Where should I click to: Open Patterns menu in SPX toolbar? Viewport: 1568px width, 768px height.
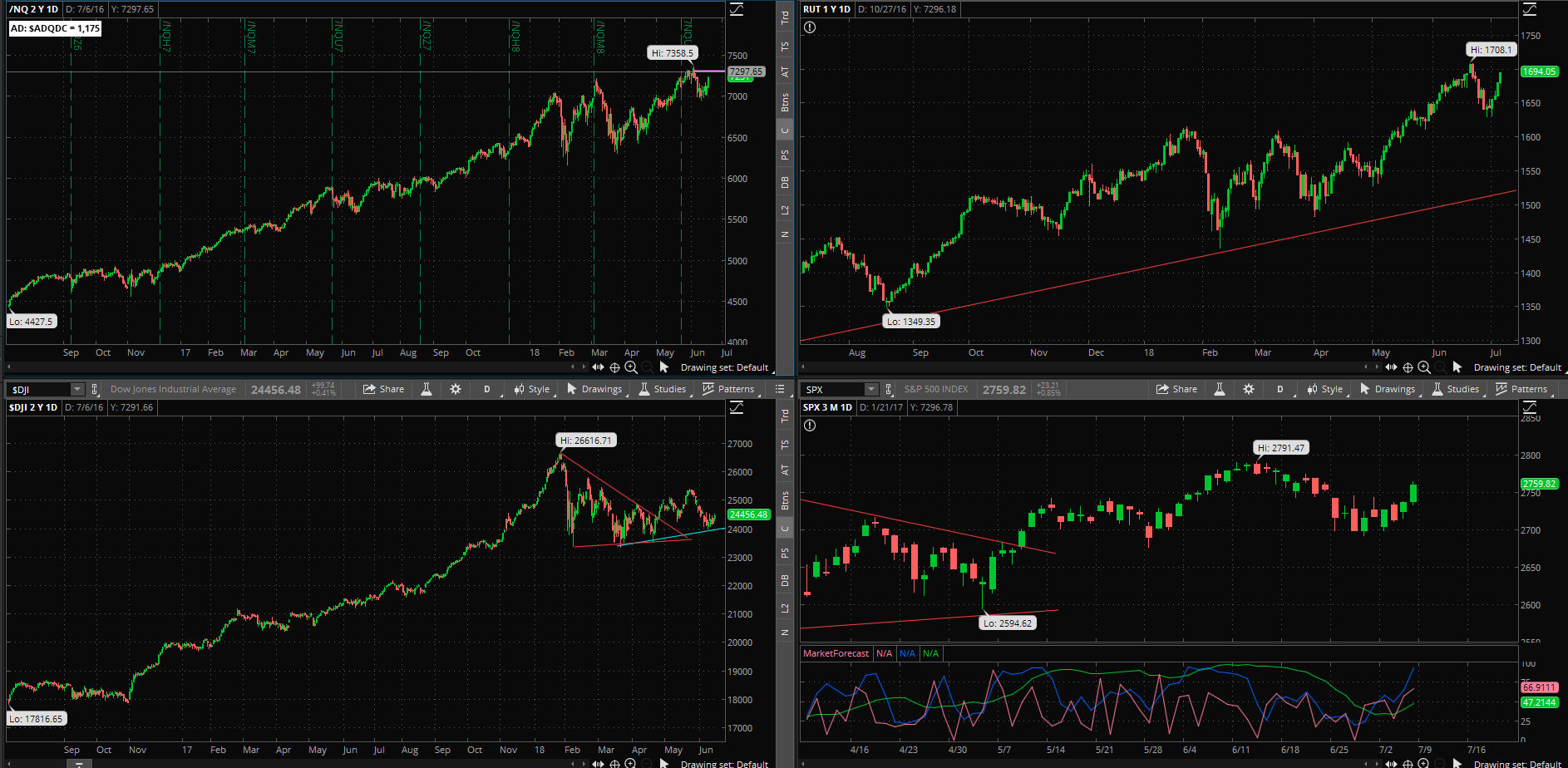click(x=1521, y=389)
